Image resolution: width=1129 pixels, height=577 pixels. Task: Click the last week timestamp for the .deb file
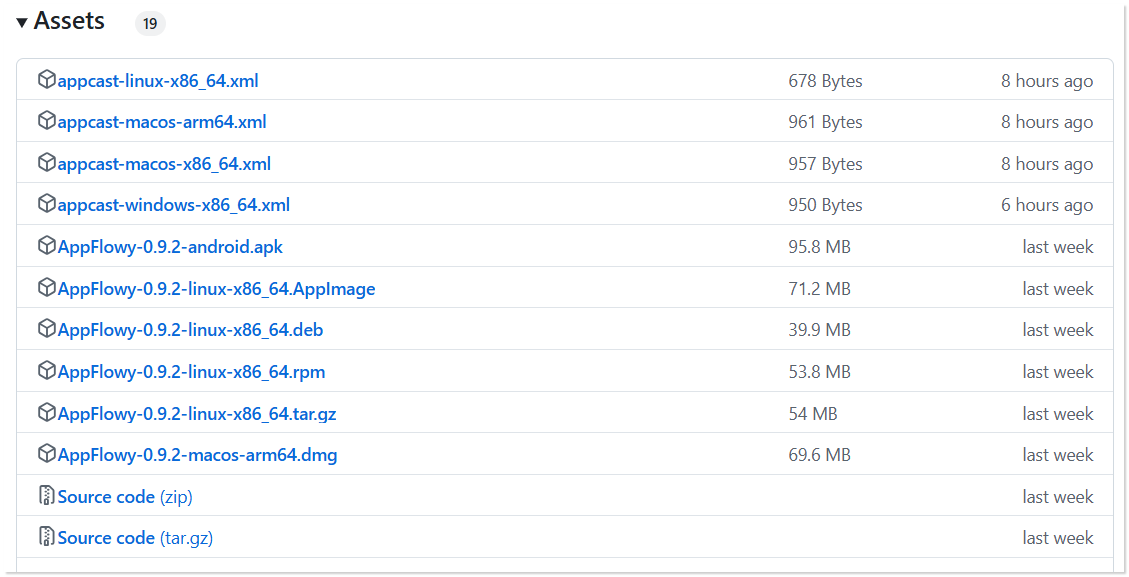click(x=1058, y=330)
